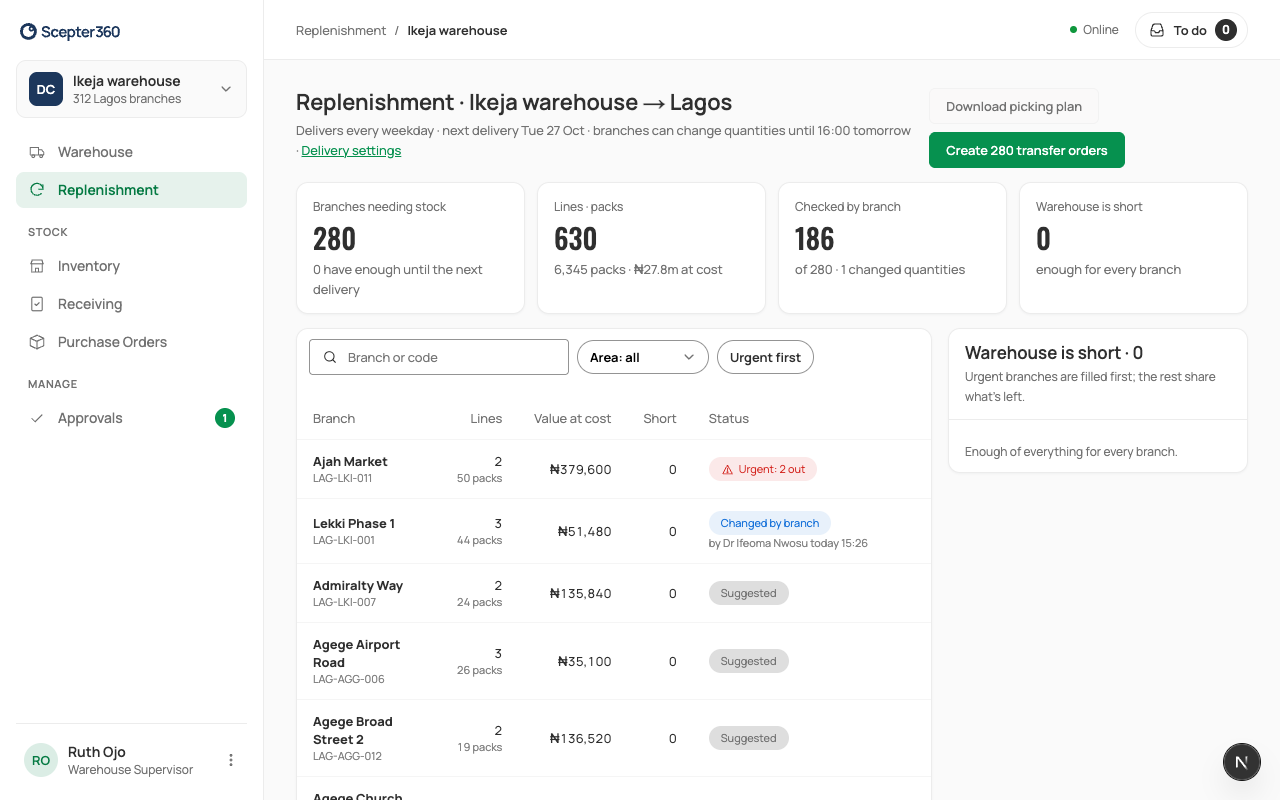Screen dimensions: 1280x800
Task: Click the Receiving clipboard-check icon
Action: point(37,304)
